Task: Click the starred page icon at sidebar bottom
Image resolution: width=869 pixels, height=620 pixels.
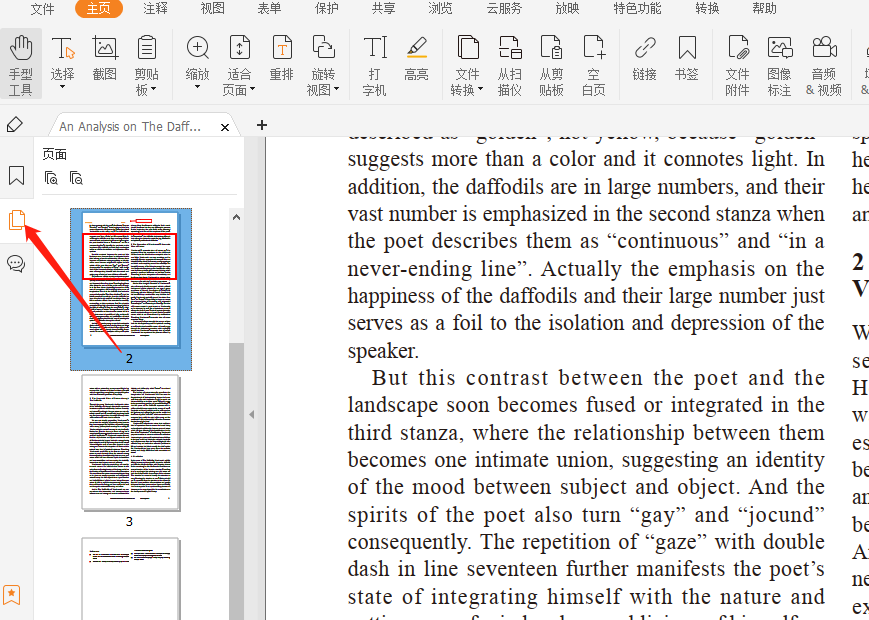Action: point(12,595)
